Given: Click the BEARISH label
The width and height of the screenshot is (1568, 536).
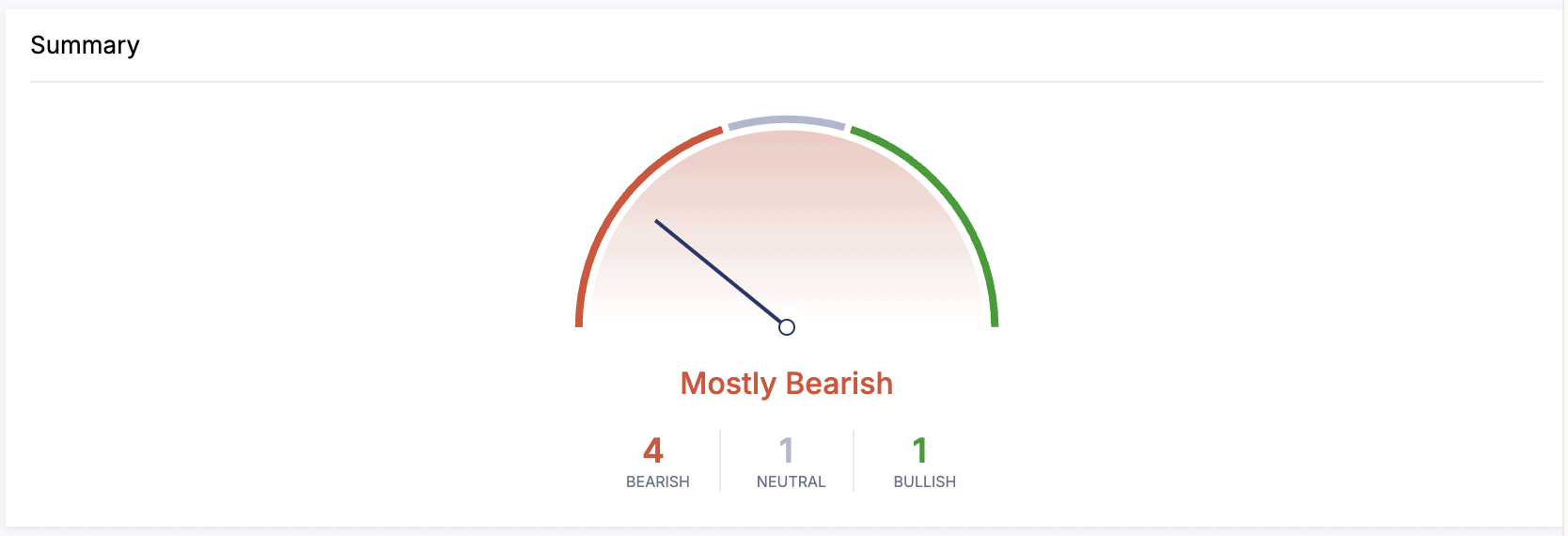Looking at the screenshot, I should click(657, 481).
